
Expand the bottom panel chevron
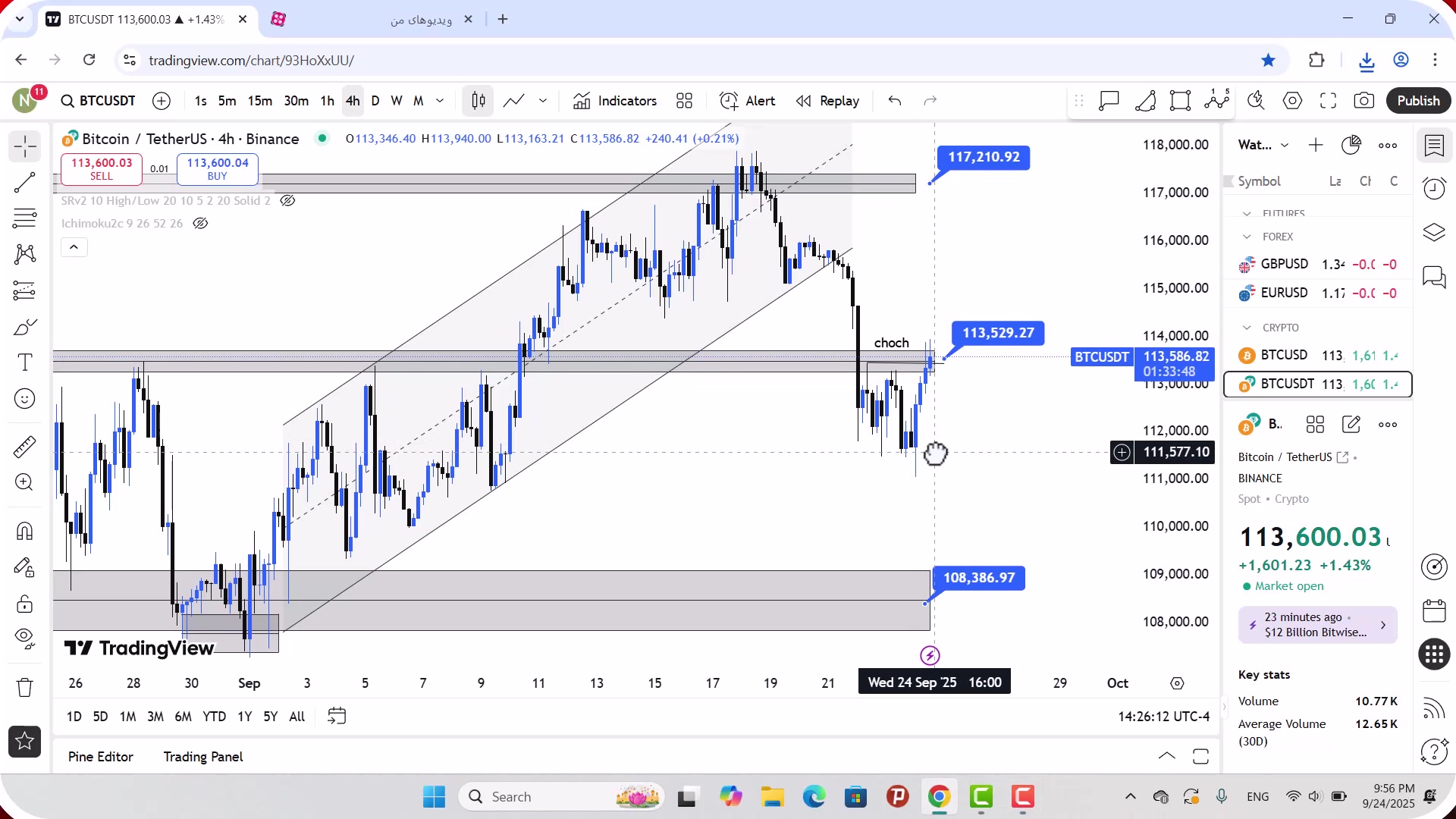1167,756
